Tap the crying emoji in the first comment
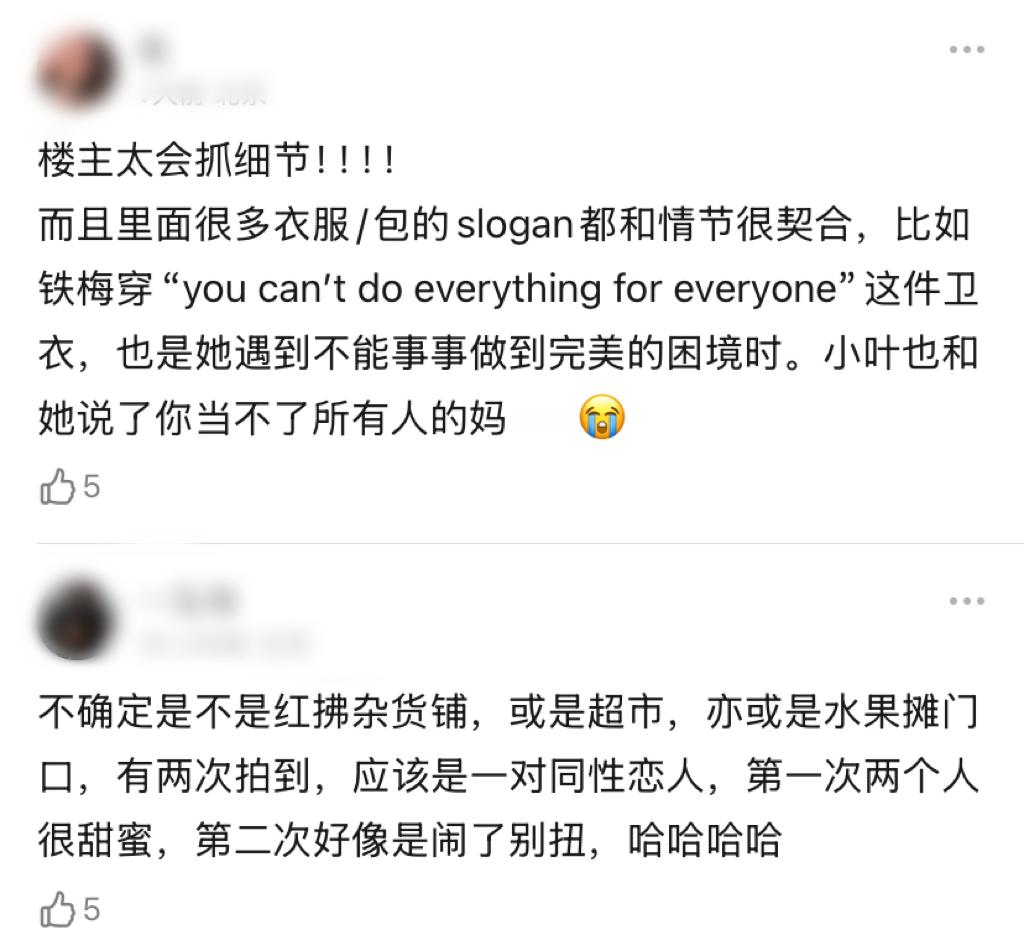 click(601, 417)
